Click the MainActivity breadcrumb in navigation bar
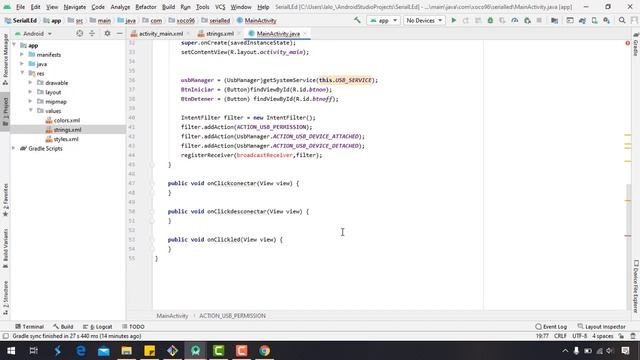Viewport: 640px width, 360px height. point(257,20)
